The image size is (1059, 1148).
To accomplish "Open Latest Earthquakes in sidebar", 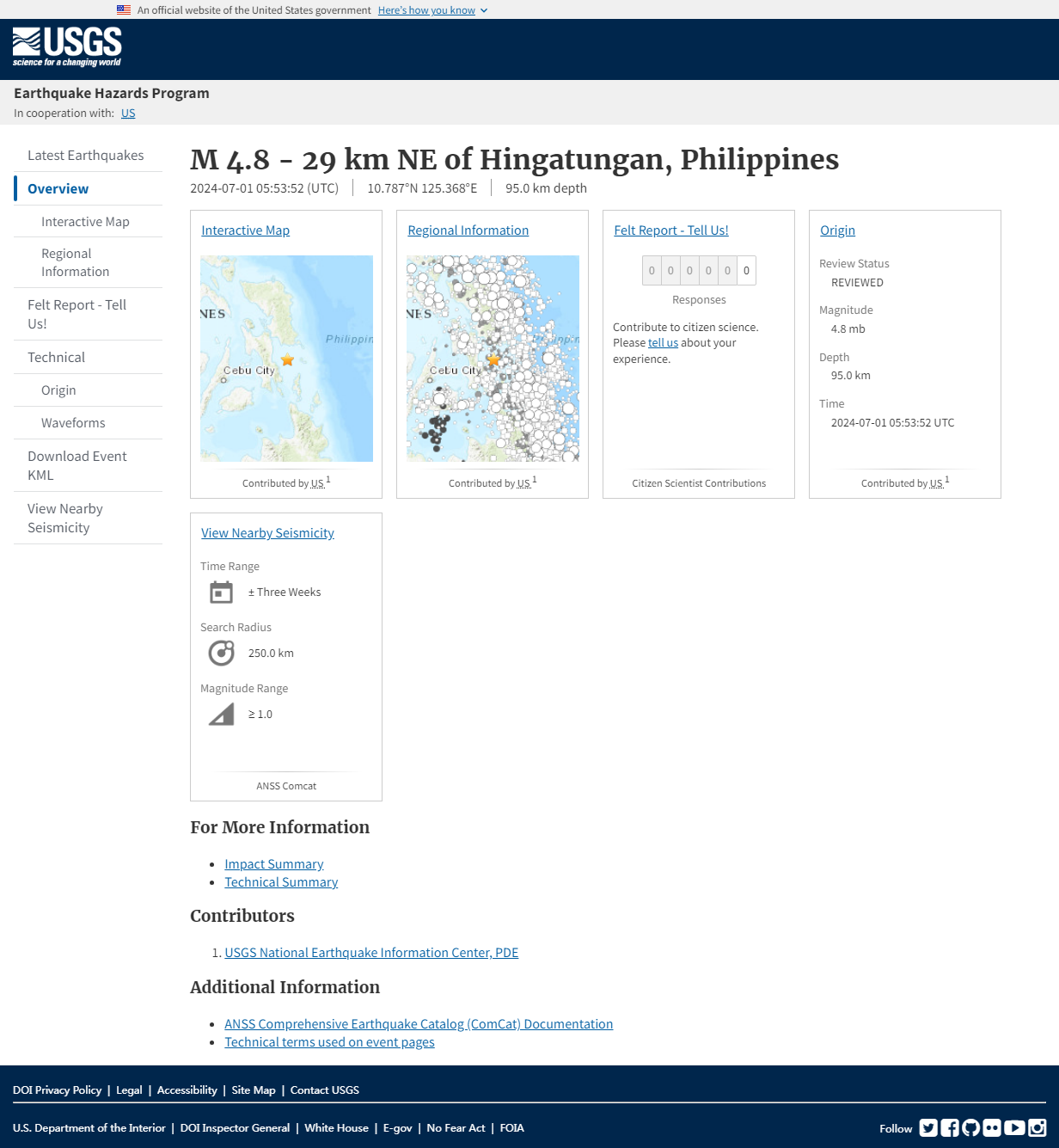I will pos(86,156).
